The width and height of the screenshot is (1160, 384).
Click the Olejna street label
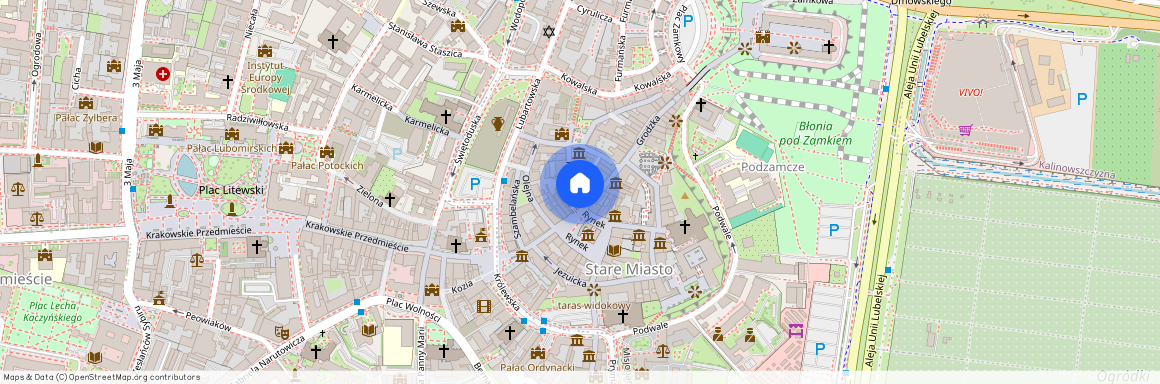528,189
